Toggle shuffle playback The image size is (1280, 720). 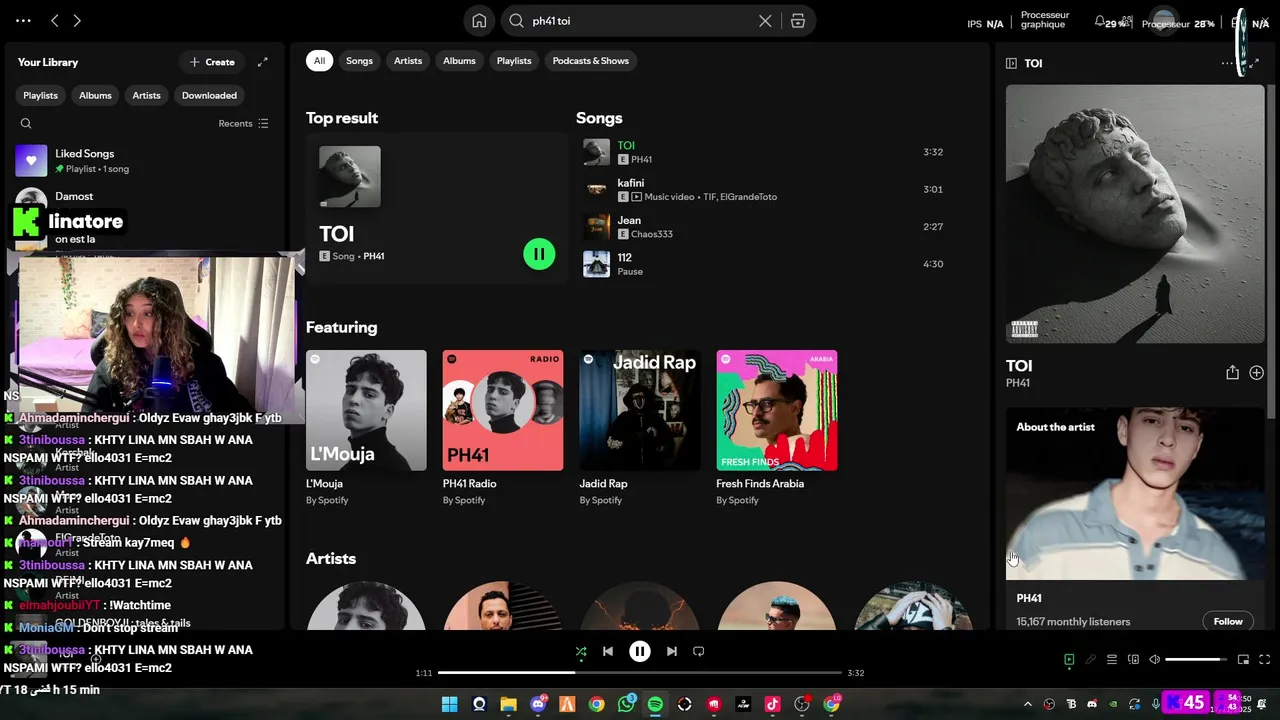[x=581, y=651]
